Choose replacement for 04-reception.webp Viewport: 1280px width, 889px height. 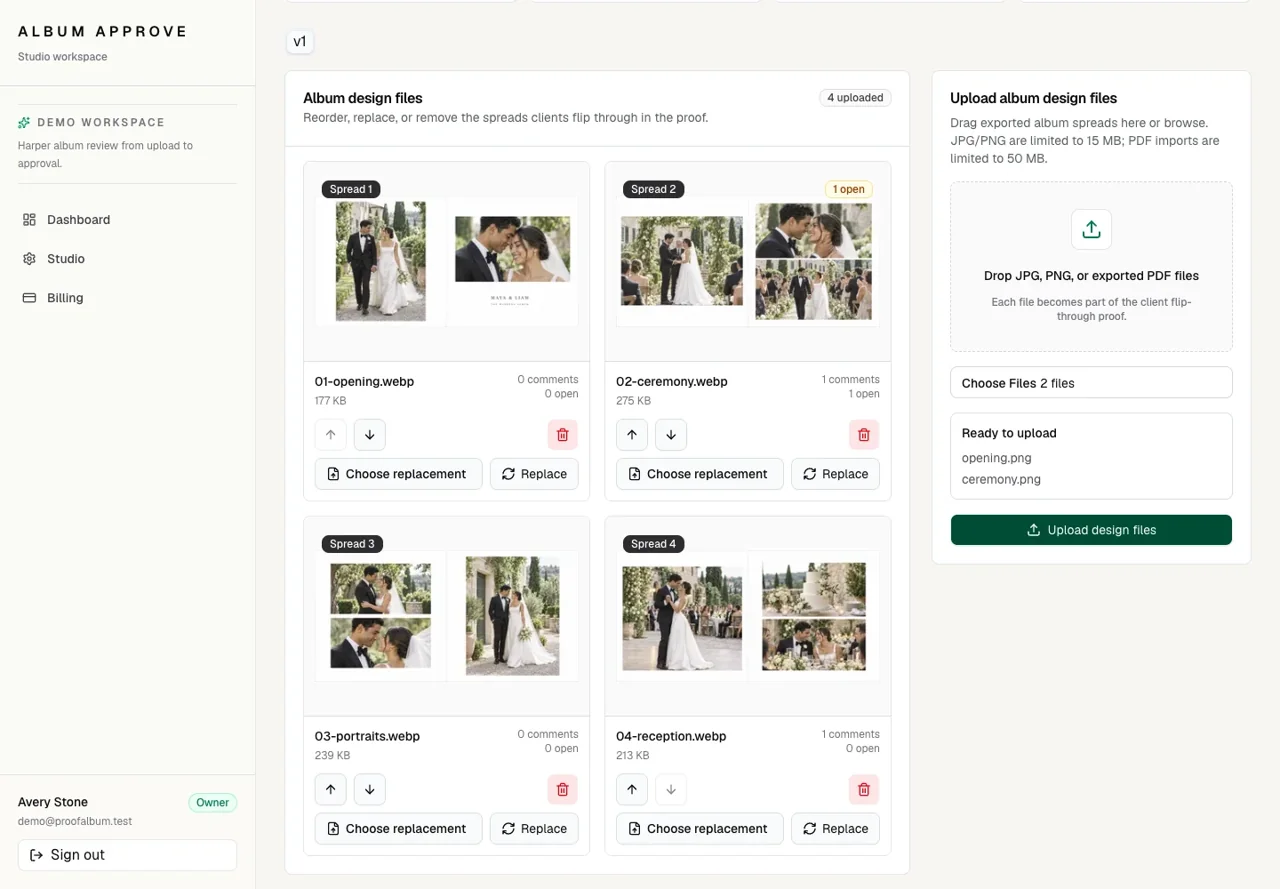700,829
